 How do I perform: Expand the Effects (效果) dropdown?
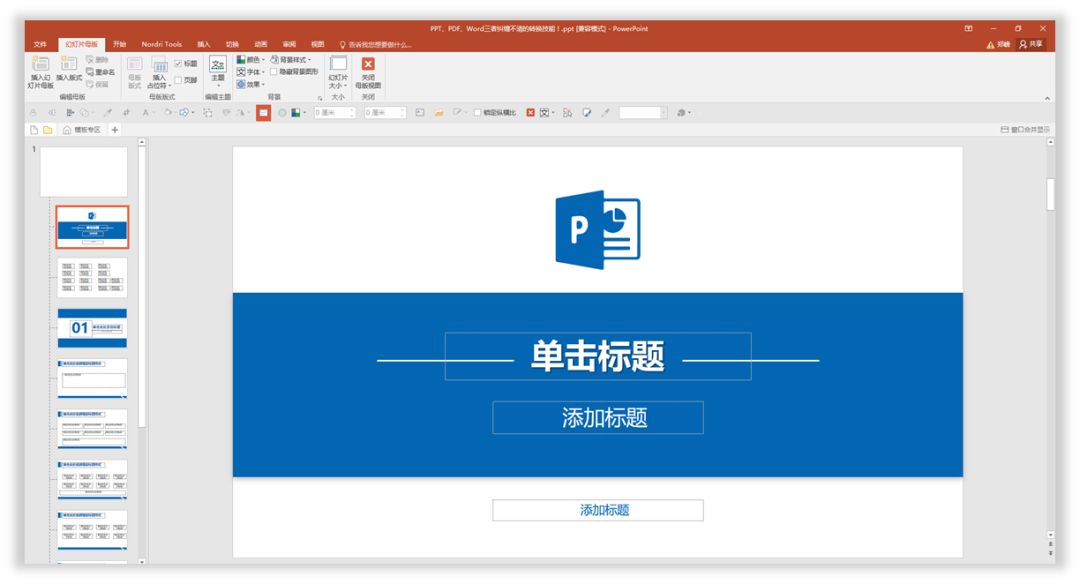(251, 84)
